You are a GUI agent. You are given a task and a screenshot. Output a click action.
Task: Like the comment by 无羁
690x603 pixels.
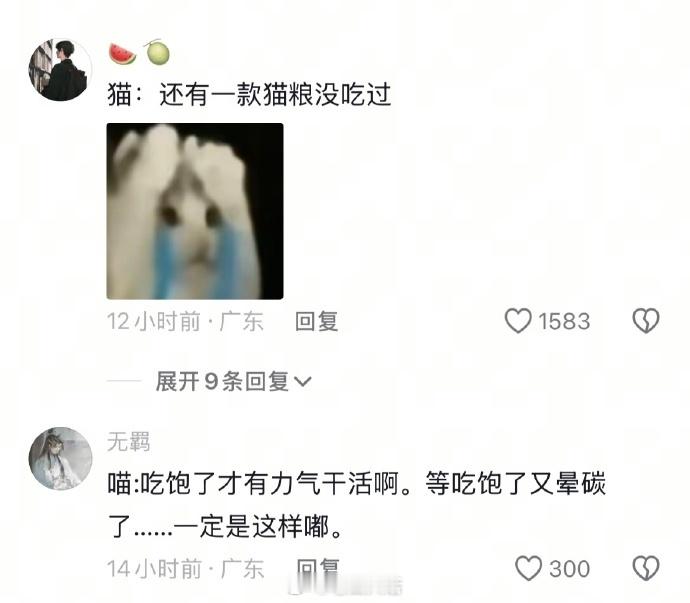tap(528, 568)
